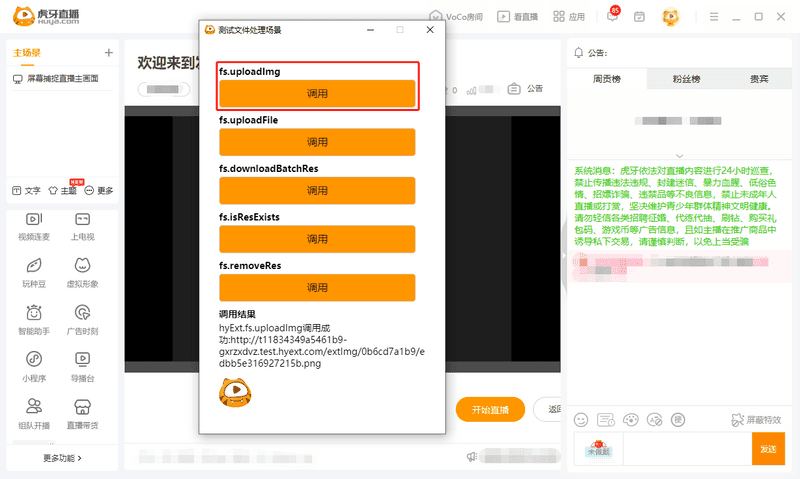Open 更多 options in scene panel
This screenshot has height=479, width=800.
click(x=99, y=190)
